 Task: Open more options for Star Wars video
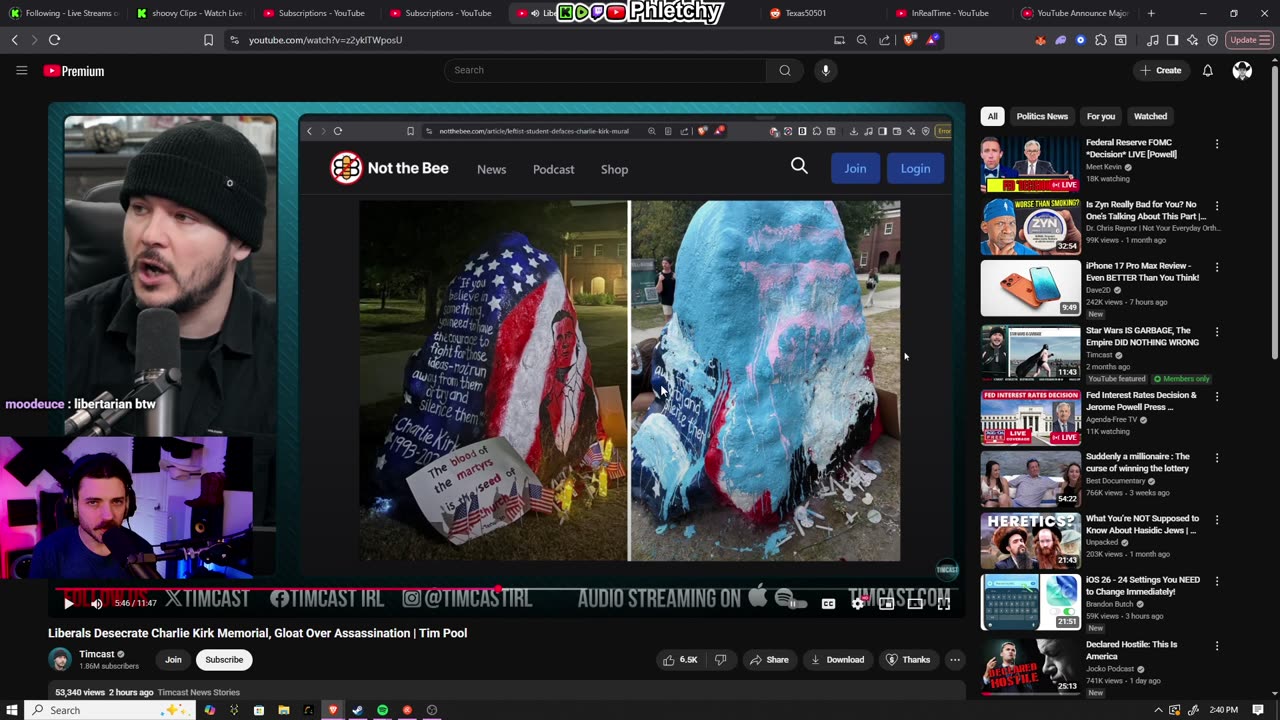tap(1217, 332)
